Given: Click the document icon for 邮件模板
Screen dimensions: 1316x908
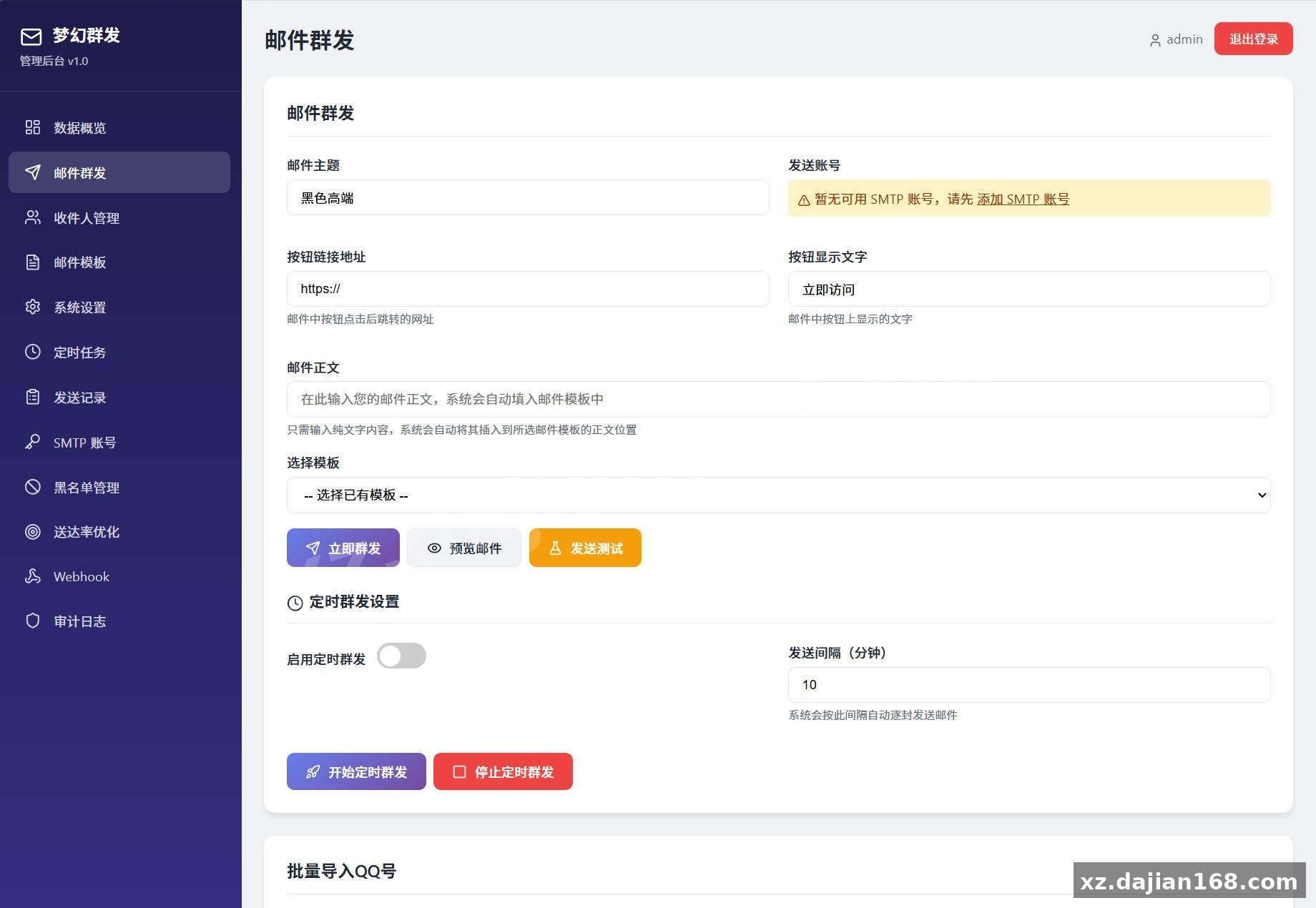Looking at the screenshot, I should coord(33,262).
